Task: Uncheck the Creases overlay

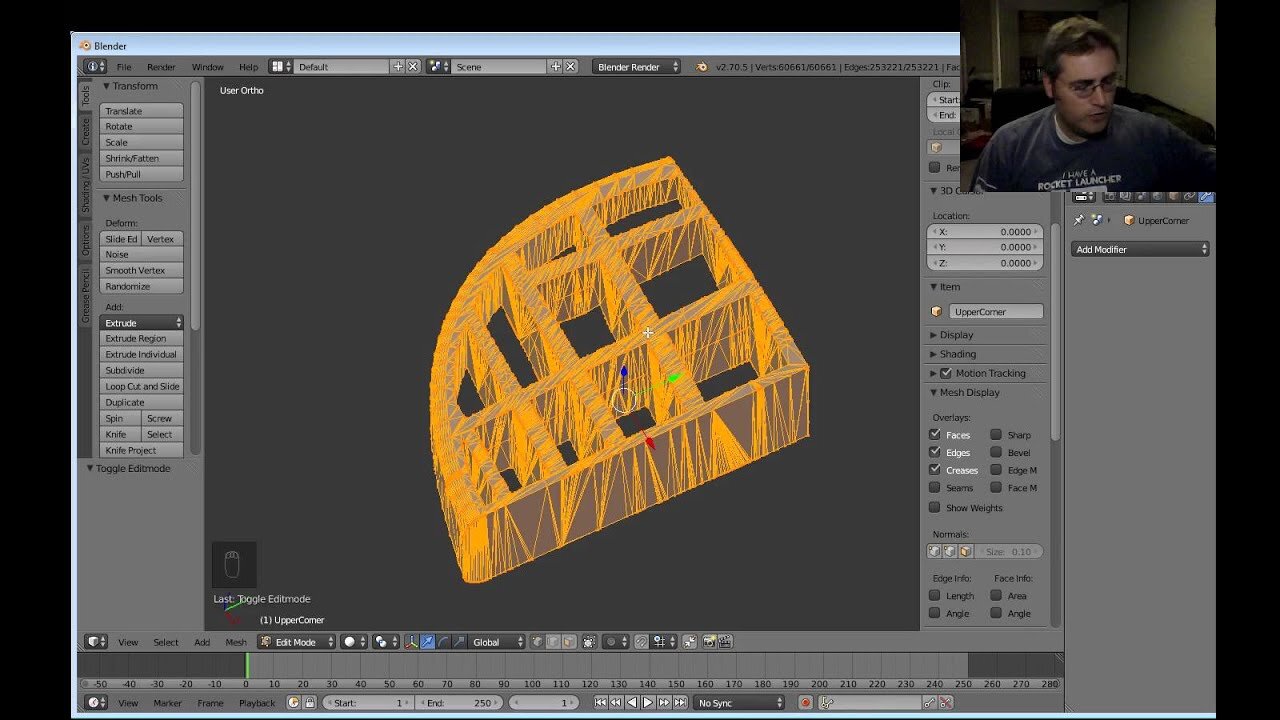Action: click(x=935, y=470)
